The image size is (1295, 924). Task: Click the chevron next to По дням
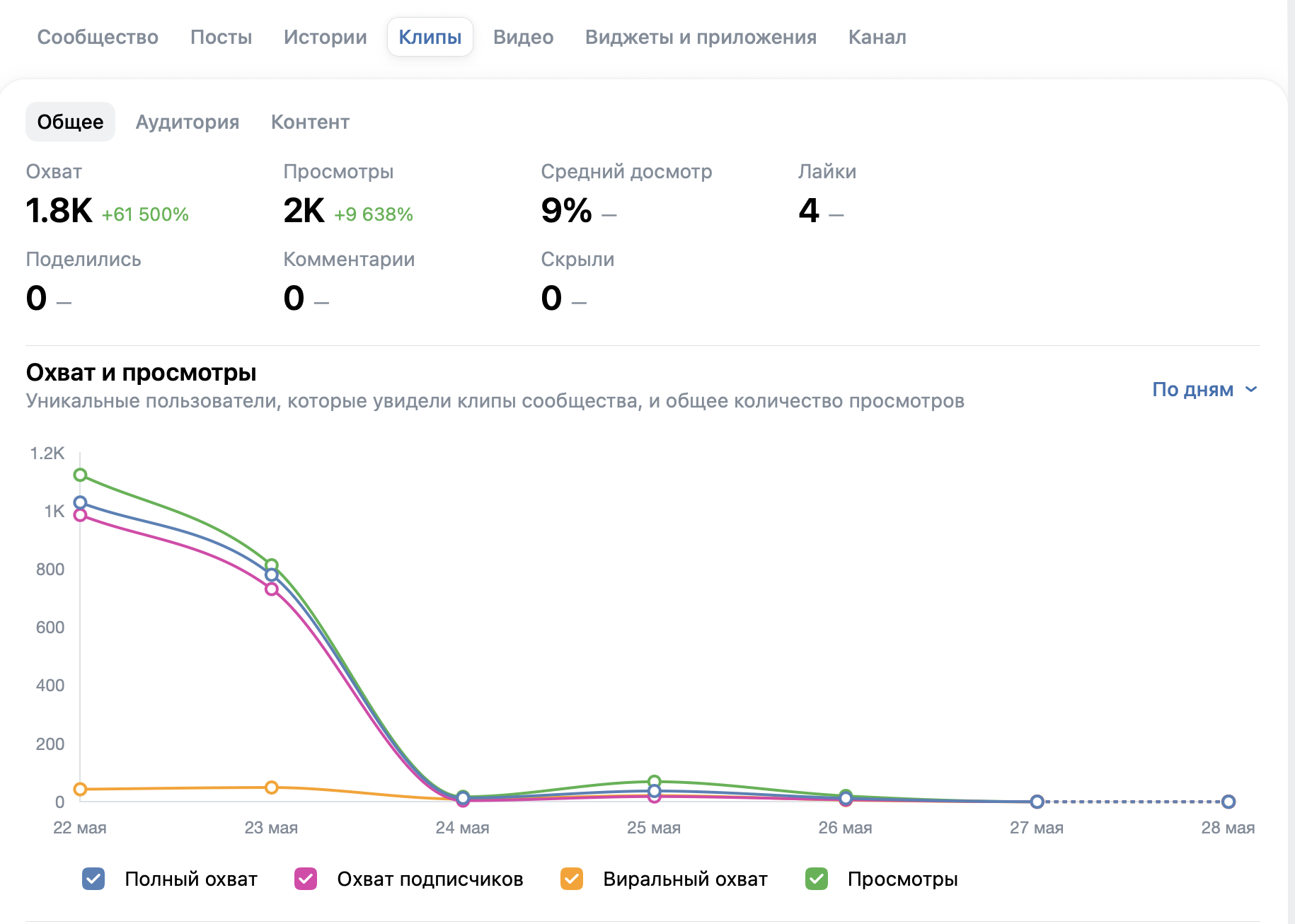pos(1251,389)
